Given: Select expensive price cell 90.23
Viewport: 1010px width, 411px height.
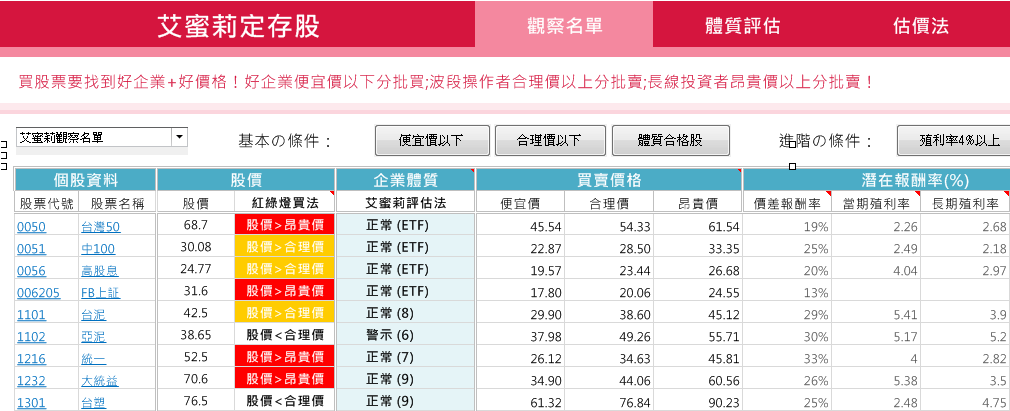Looking at the screenshot, I should tap(698, 402).
